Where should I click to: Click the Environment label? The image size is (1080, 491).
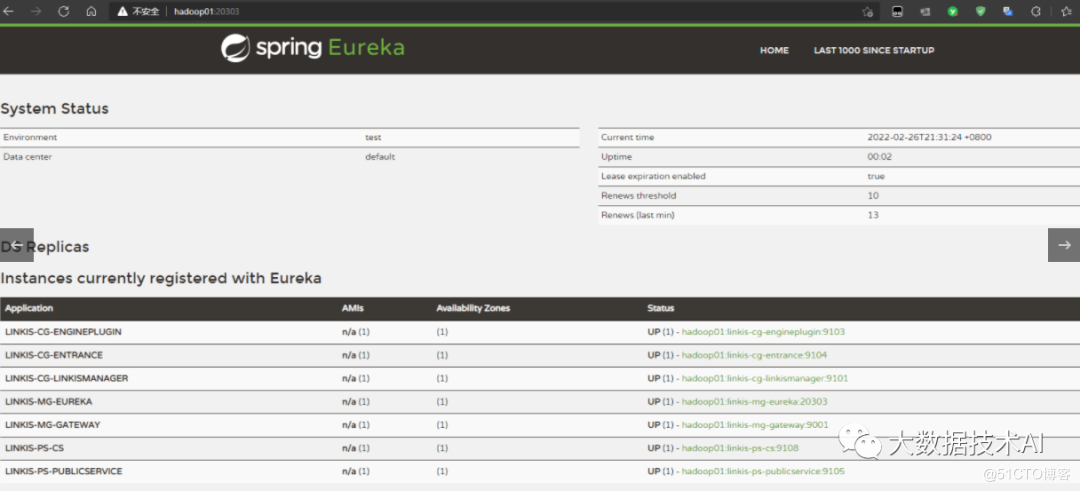(30, 138)
